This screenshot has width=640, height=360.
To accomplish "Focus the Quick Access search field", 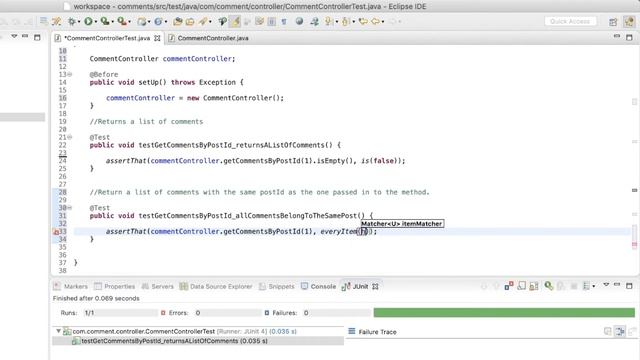I will point(570,21).
